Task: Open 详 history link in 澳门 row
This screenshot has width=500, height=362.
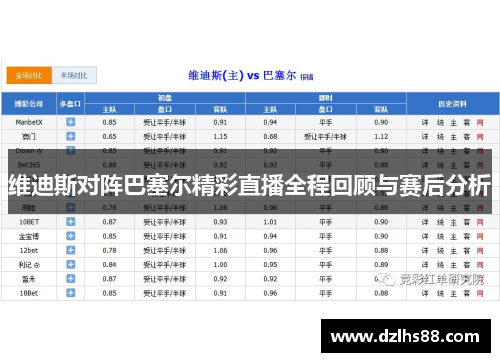Action: (x=425, y=137)
